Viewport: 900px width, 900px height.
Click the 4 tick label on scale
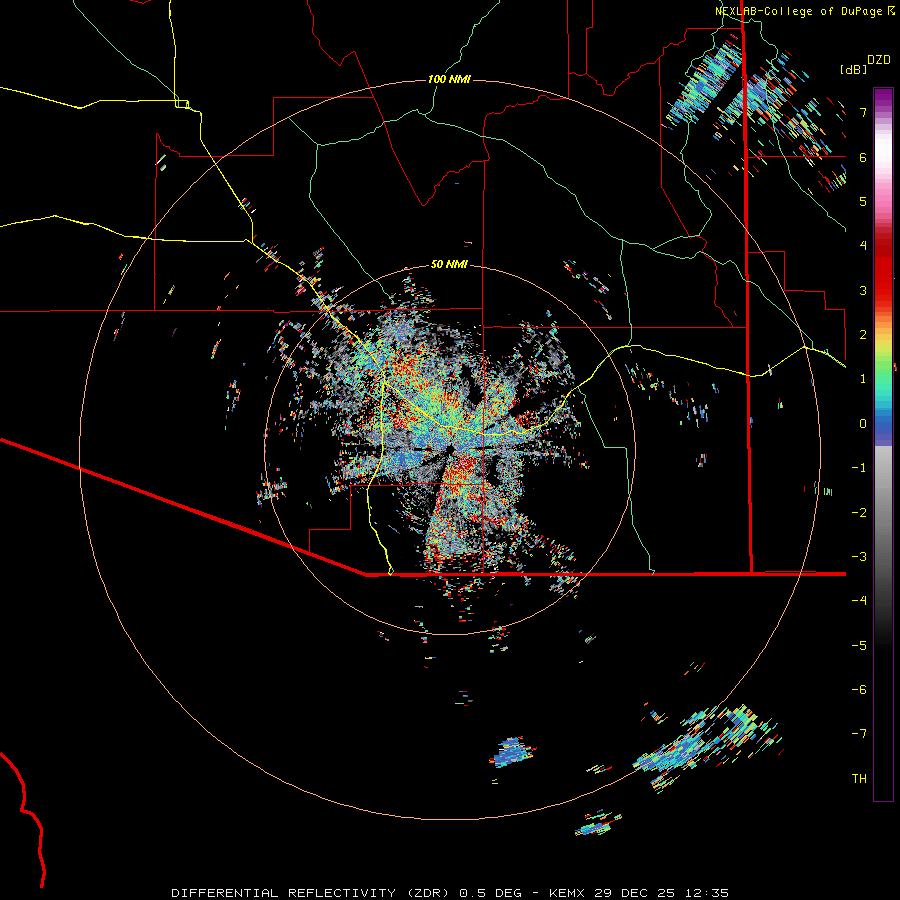point(863,246)
